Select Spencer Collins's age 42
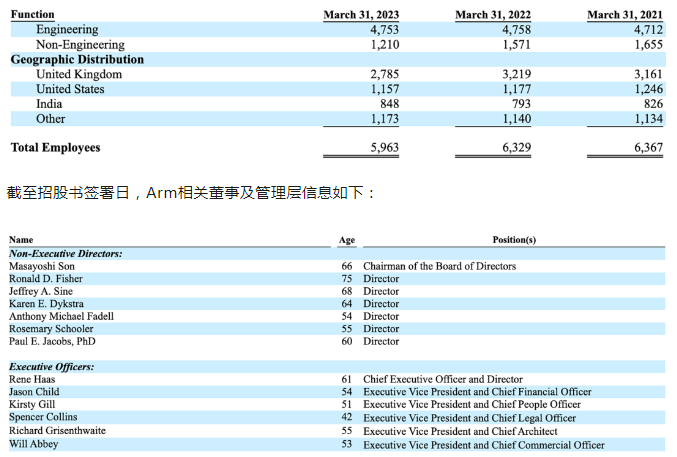This screenshot has width=677, height=457. 347,417
